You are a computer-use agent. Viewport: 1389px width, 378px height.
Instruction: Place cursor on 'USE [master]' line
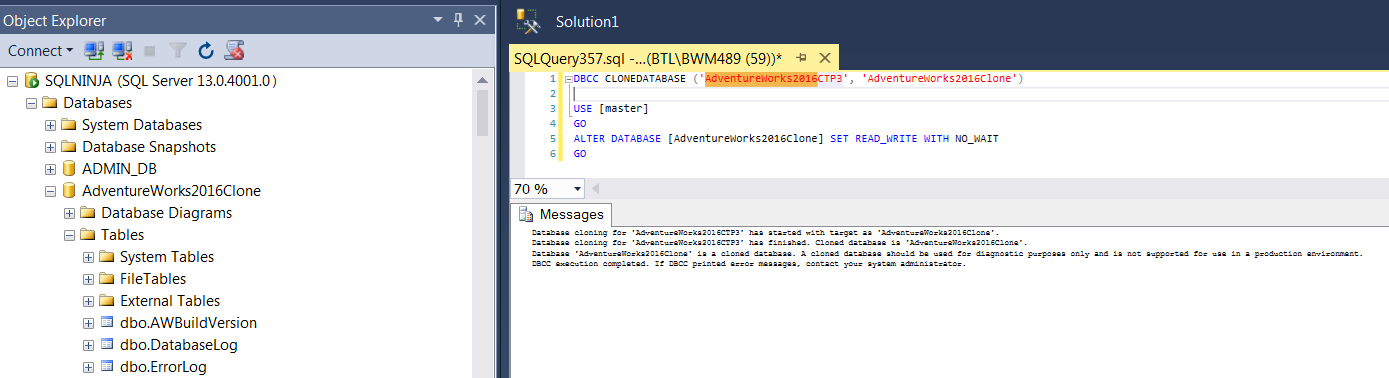[x=611, y=108]
